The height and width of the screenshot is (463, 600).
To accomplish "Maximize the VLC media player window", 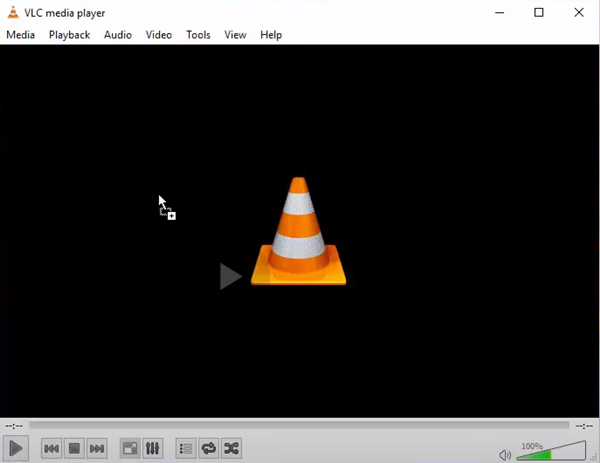I will pos(539,13).
